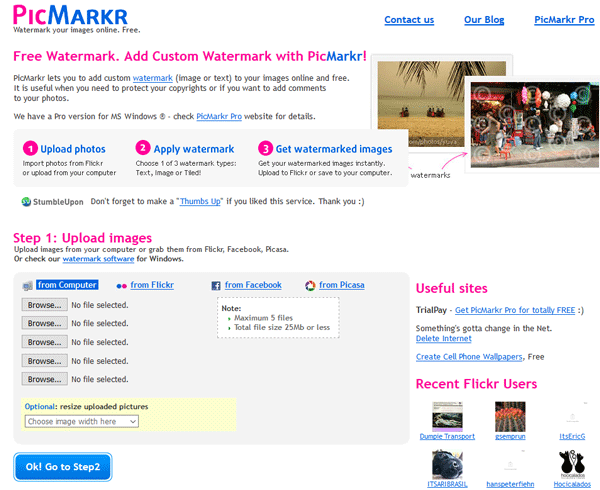Open the Choose image width here dropdown
Image resolution: width=600 pixels, height=490 pixels.
pyautogui.click(x=82, y=422)
